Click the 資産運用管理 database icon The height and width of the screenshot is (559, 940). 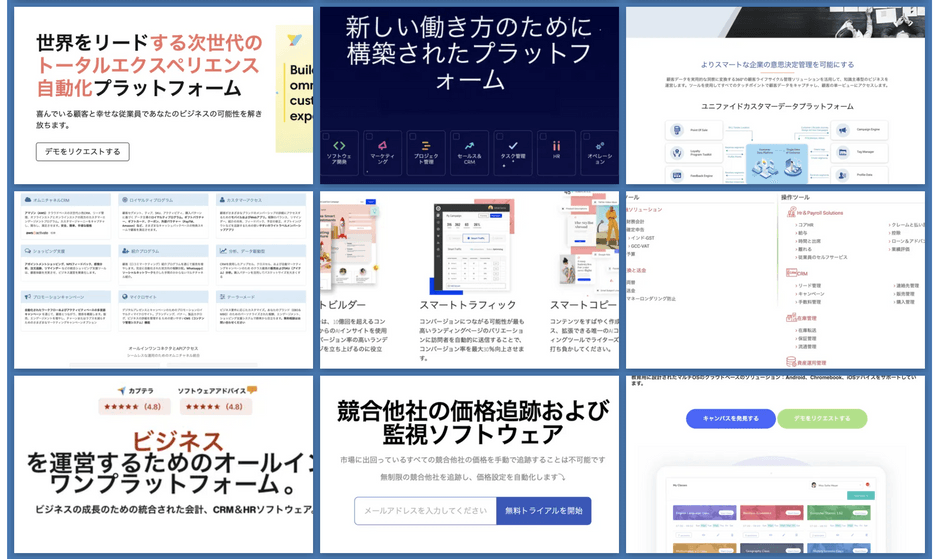pyautogui.click(x=791, y=362)
